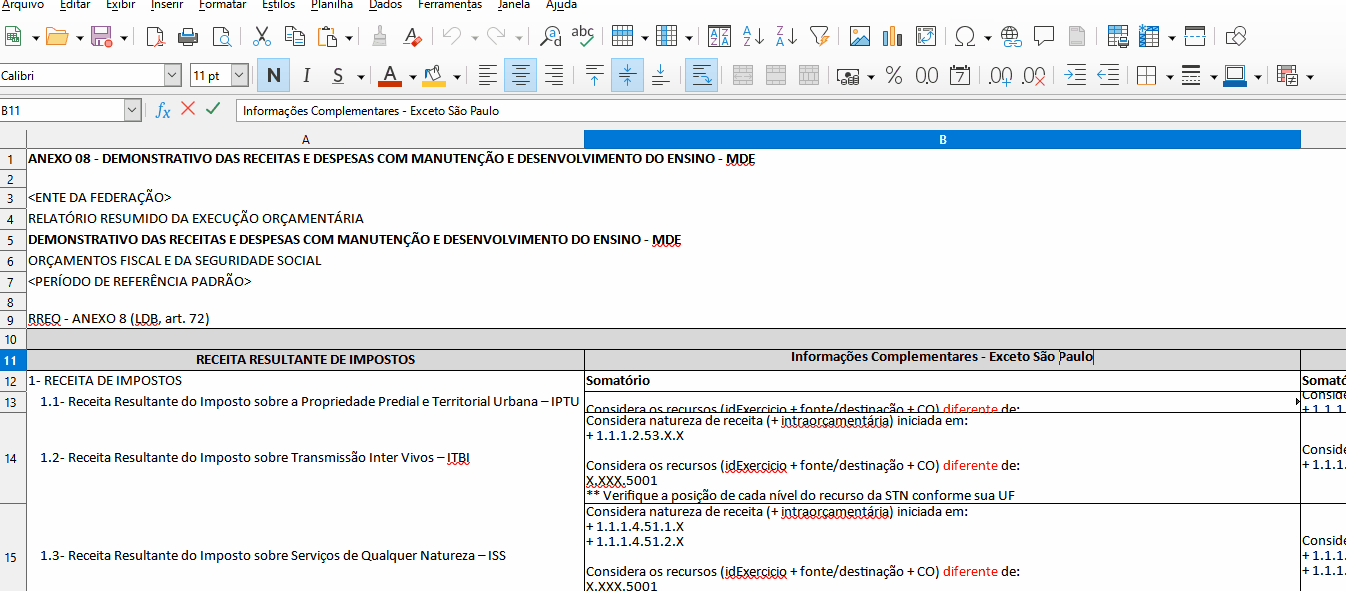
Task: Apply the yellow background color swatch
Action: tap(434, 76)
